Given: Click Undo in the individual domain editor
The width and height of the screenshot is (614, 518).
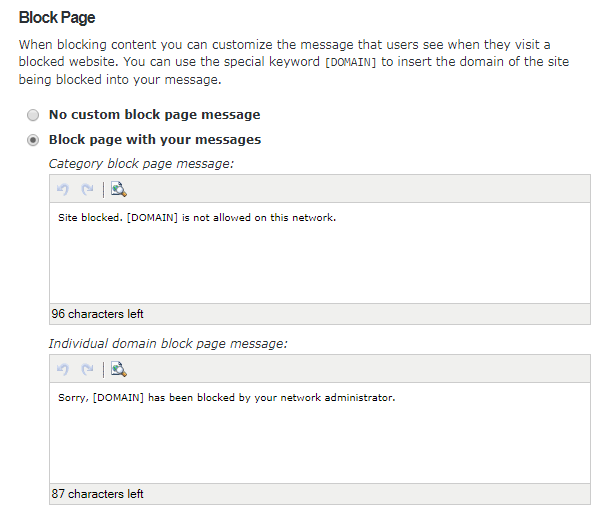Looking at the screenshot, I should coord(64,369).
